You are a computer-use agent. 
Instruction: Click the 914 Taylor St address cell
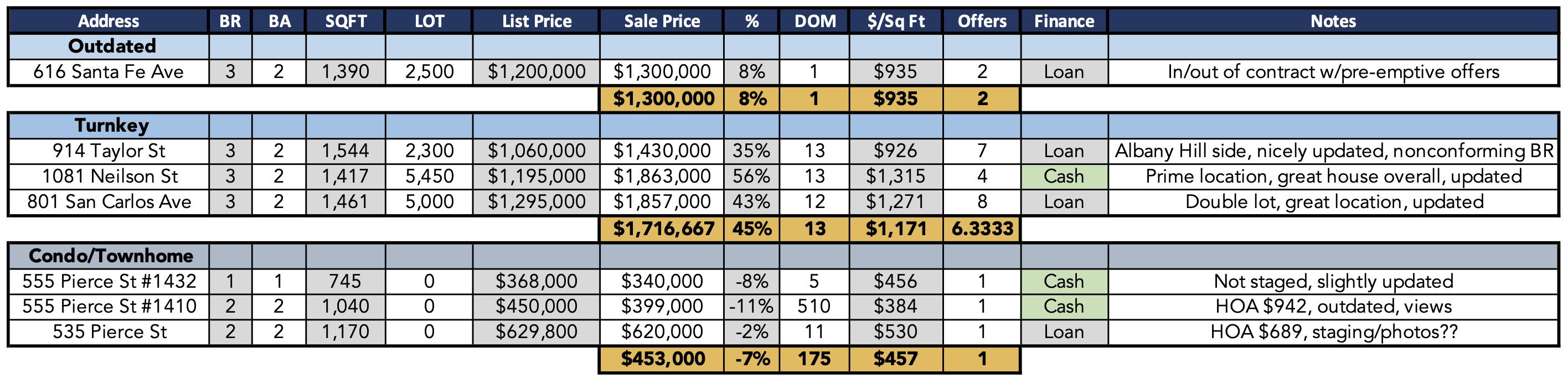pos(109,151)
